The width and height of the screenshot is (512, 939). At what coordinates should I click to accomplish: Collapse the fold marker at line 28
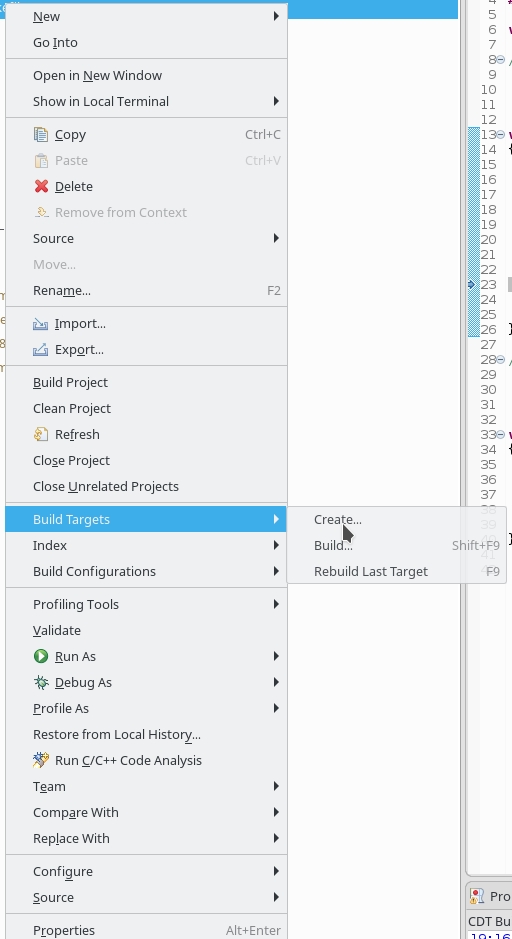point(501,359)
